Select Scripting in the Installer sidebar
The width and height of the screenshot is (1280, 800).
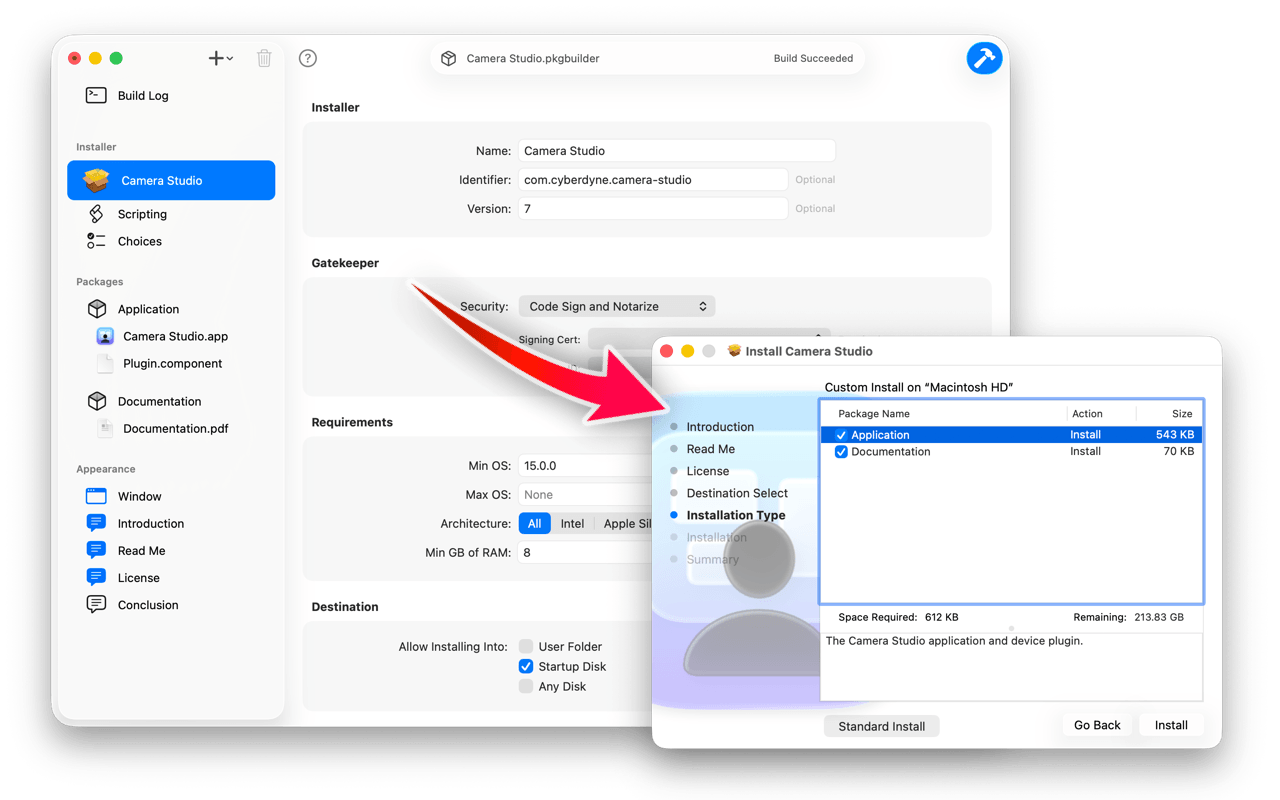coord(142,213)
